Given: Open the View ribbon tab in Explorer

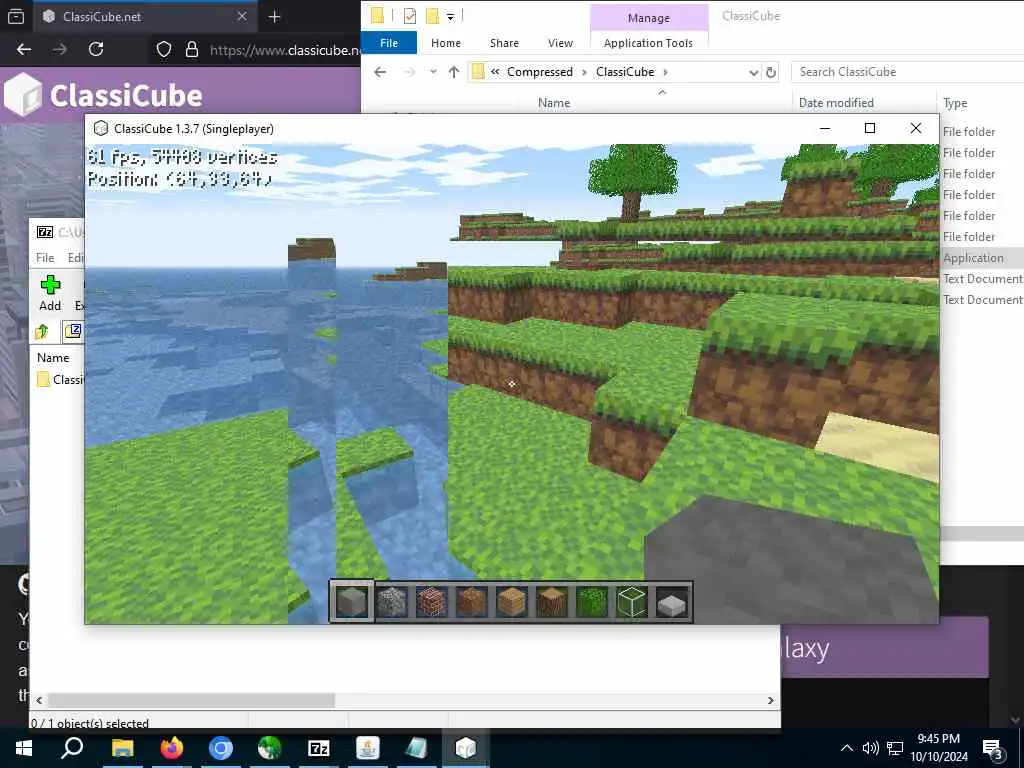Looking at the screenshot, I should click(560, 43).
